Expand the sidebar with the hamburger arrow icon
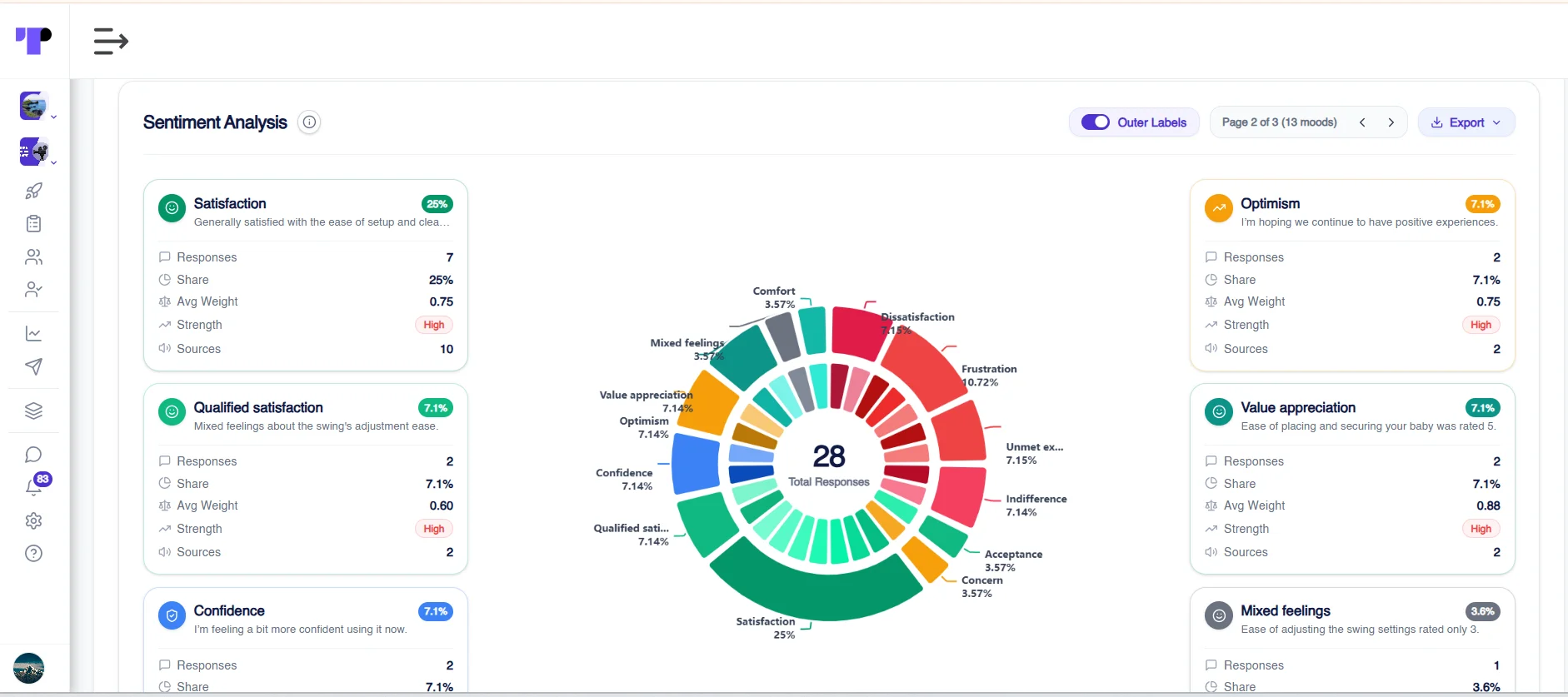Screen dimensions: 1568x697 (x=111, y=41)
